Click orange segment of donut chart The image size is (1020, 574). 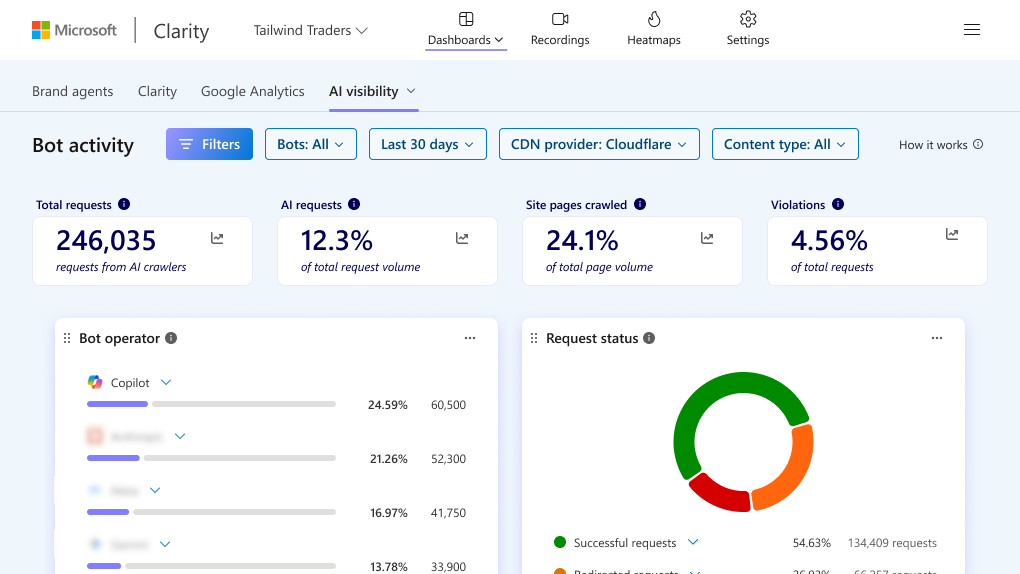tap(792, 474)
